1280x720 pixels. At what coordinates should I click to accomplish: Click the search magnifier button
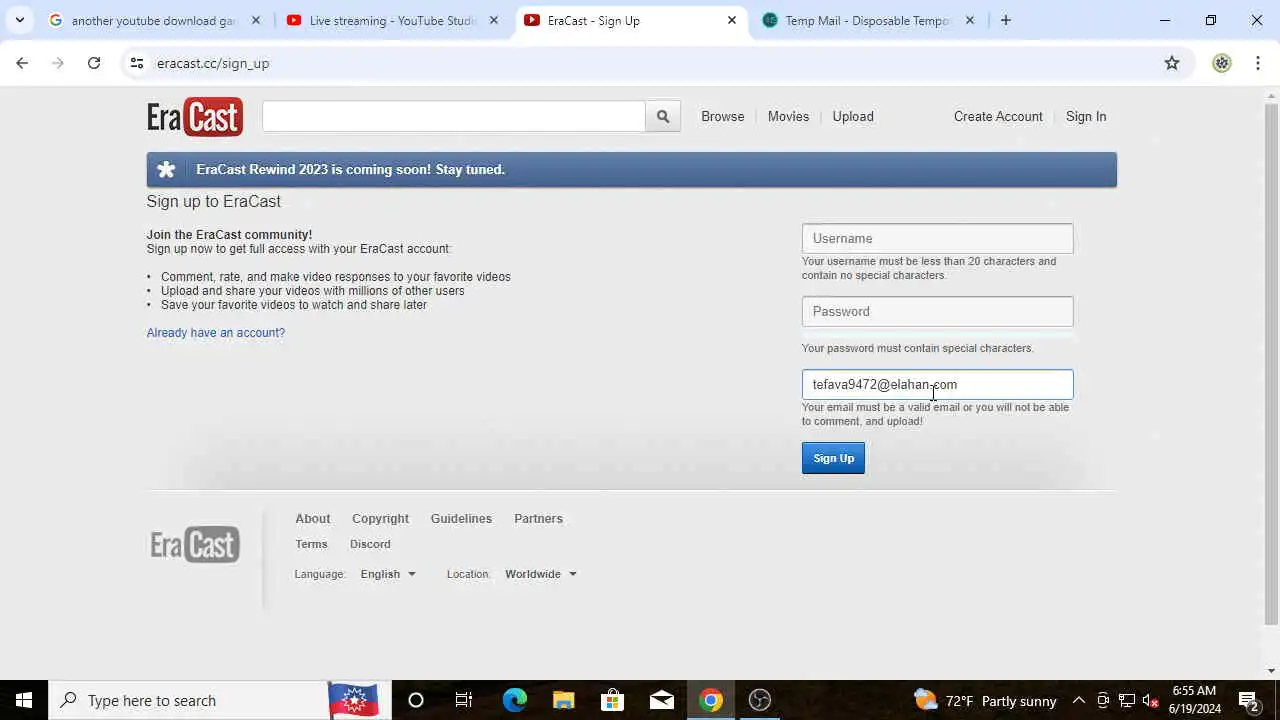(663, 117)
